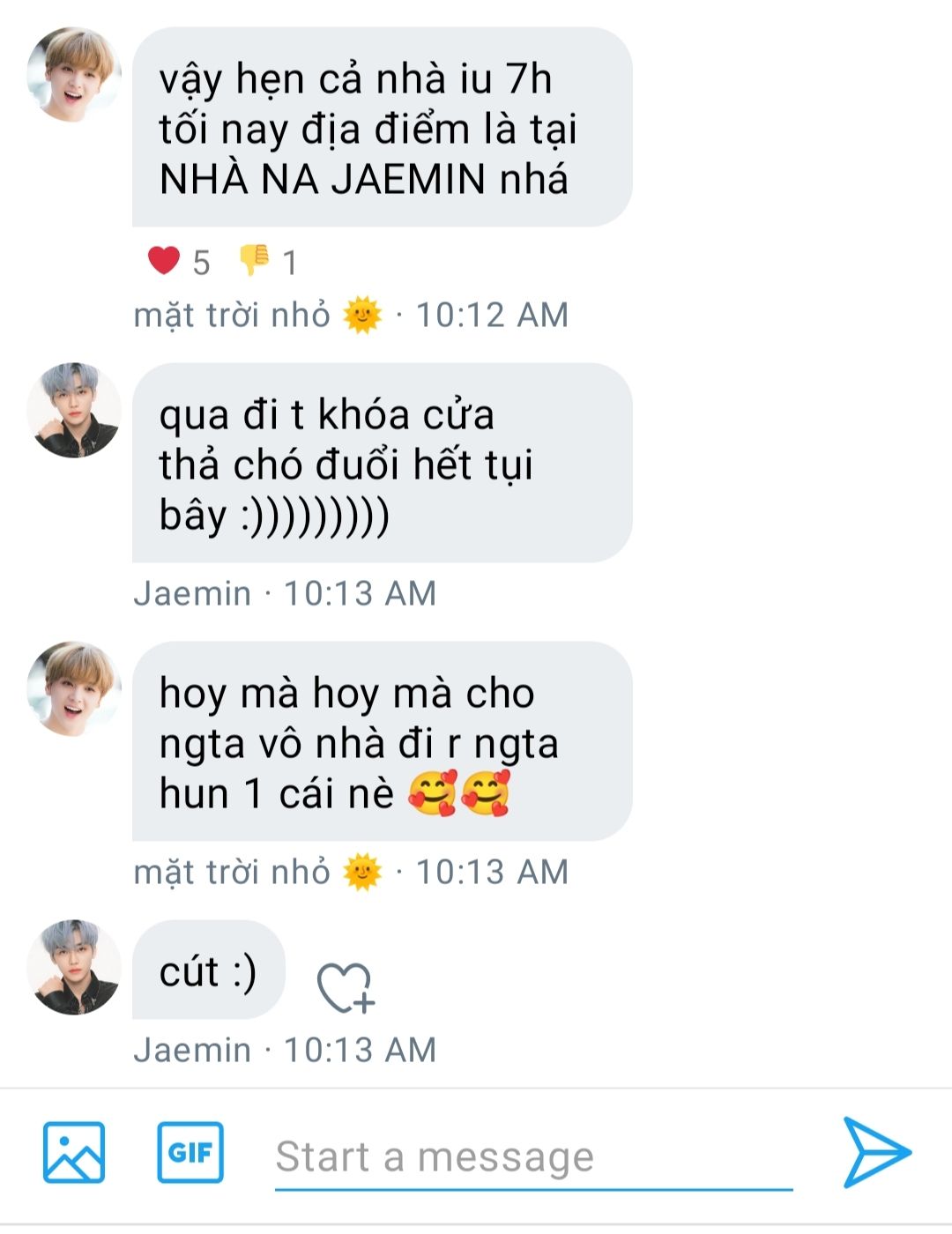
Task: Select the 'vậy hẹn cả nhà' message bubble
Action: pyautogui.click(x=382, y=127)
